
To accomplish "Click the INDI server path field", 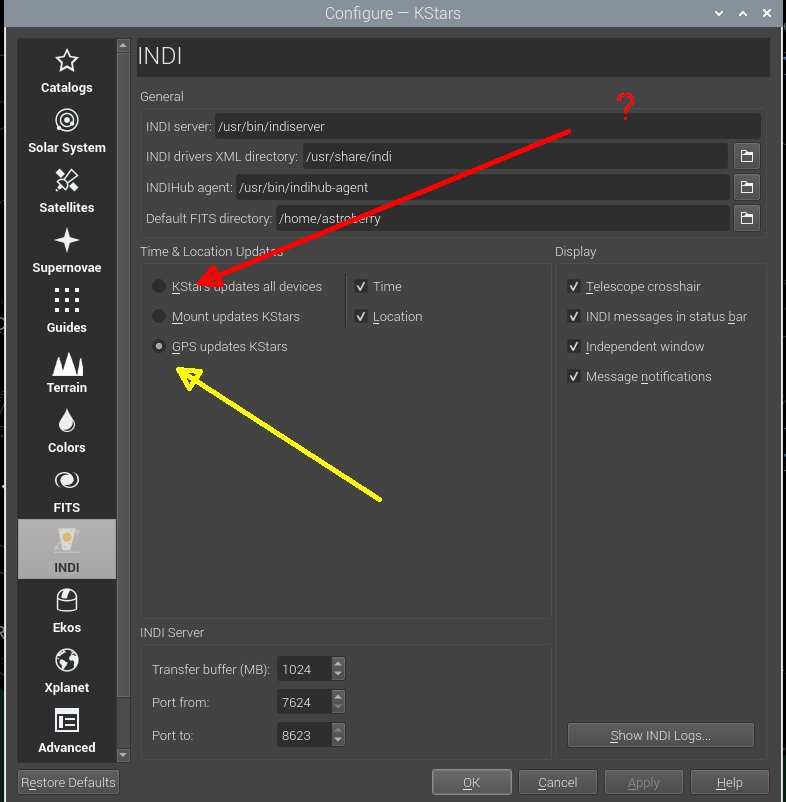I will 487,126.
